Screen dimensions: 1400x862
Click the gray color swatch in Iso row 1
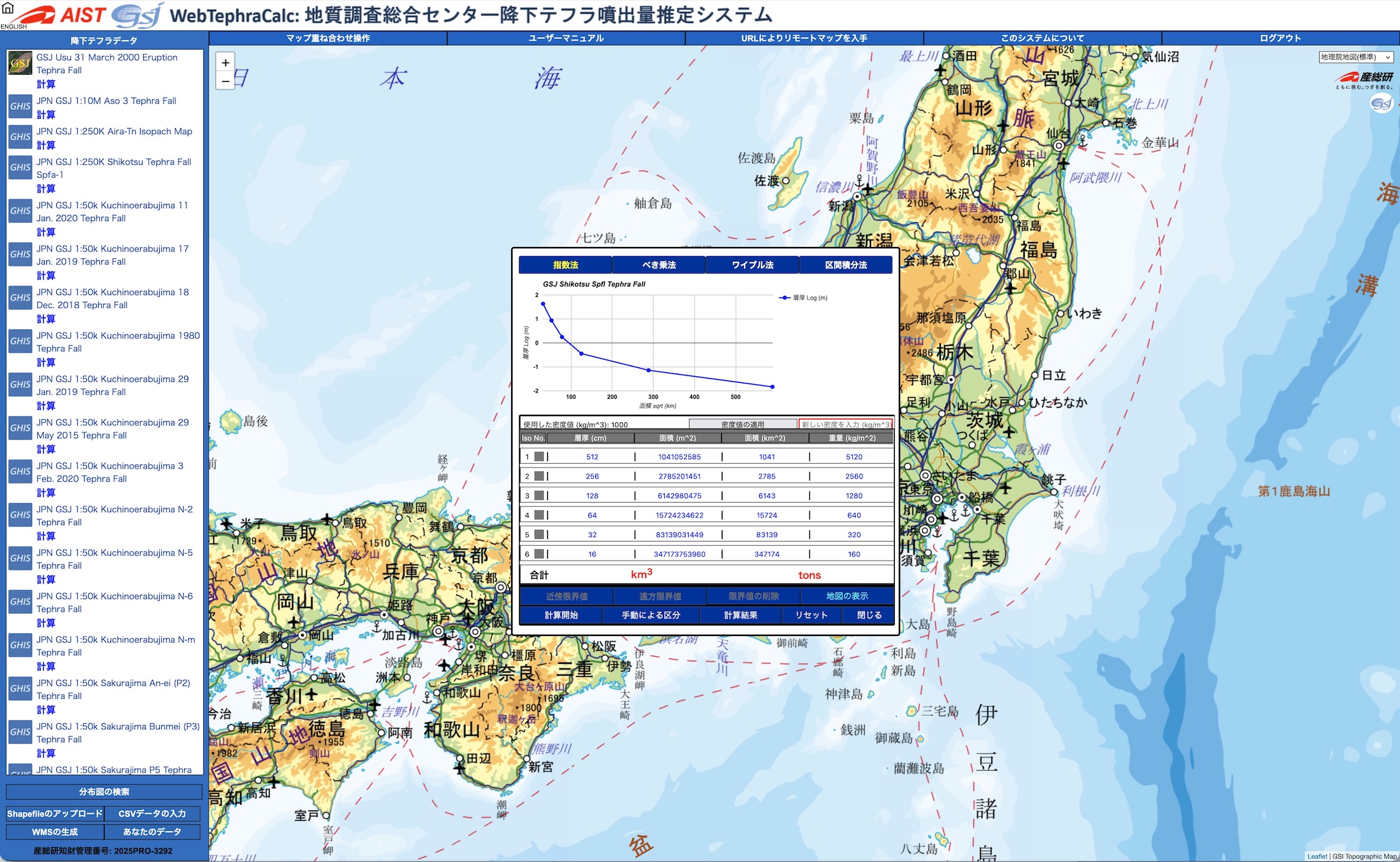(x=539, y=456)
